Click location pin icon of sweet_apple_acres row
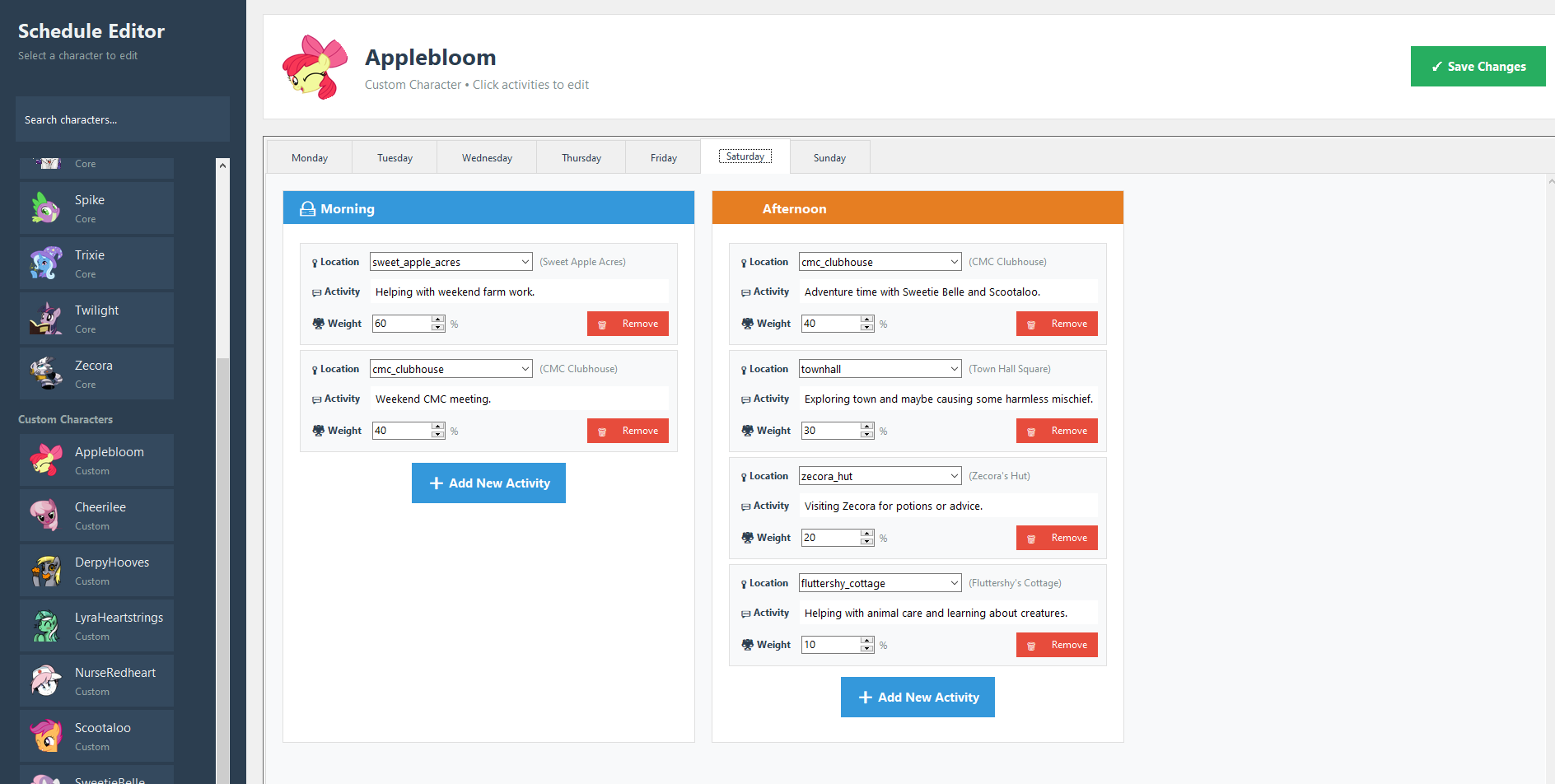 (x=315, y=263)
